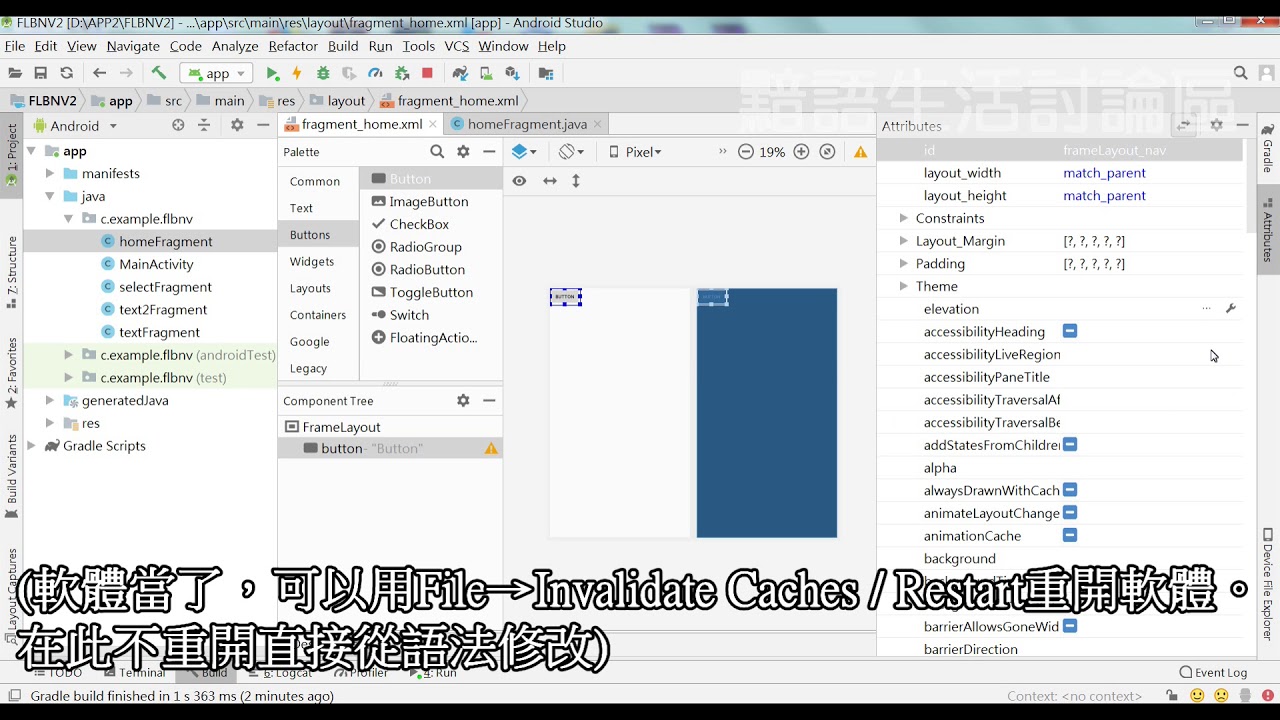Toggle barrierAllowsGoneWidgets checkbox
The width and height of the screenshot is (1280, 720).
tap(1070, 626)
